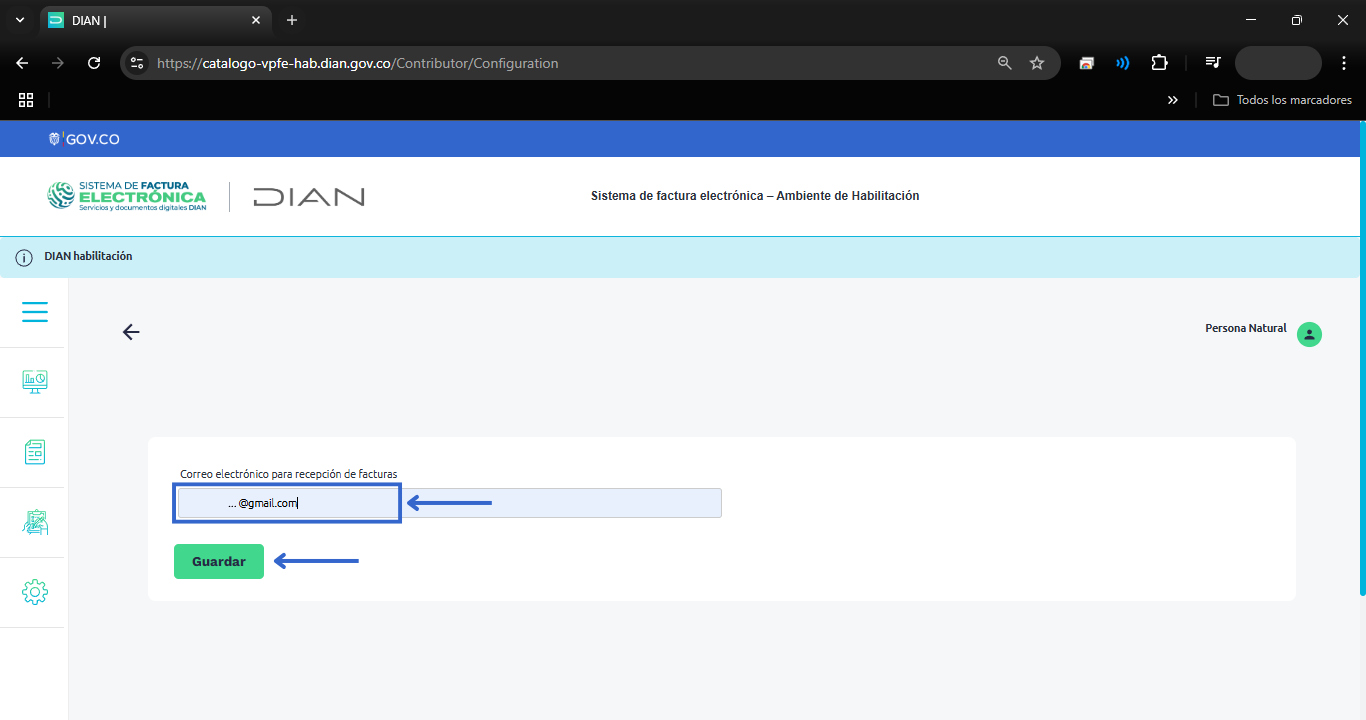The image size is (1366, 720).
Task: Click the Sistema de Factura Electrónica logo
Action: pos(127,196)
